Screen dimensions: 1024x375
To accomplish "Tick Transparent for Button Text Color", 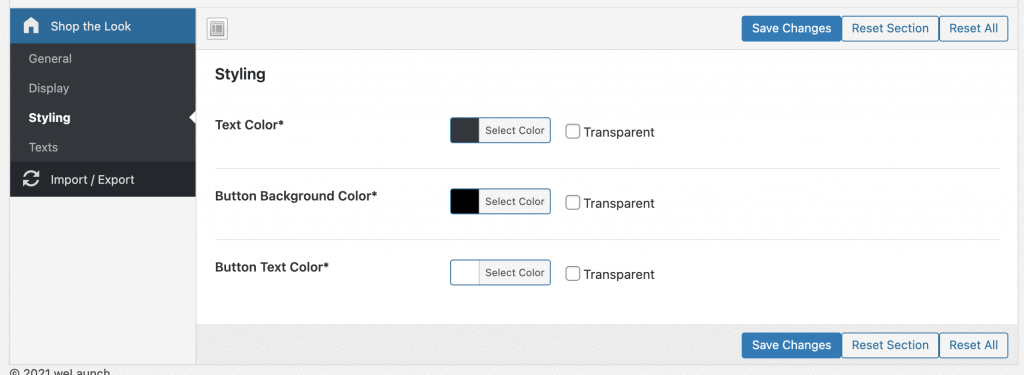I will click(573, 274).
